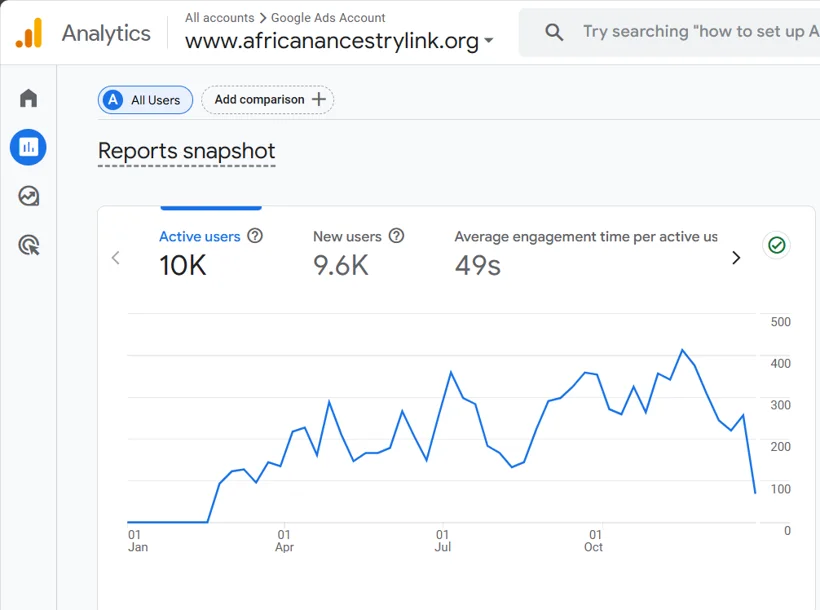The image size is (820, 610).
Task: Open the property selector dropdown arrow
Action: [488, 40]
